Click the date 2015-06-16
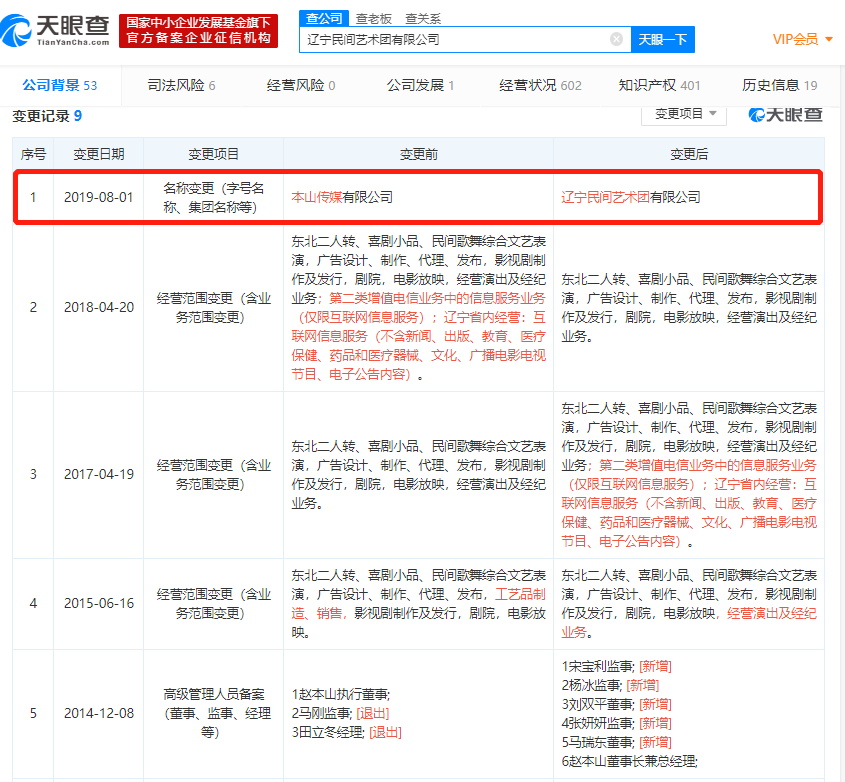Viewport: 845px width, 782px height. [x=99, y=603]
